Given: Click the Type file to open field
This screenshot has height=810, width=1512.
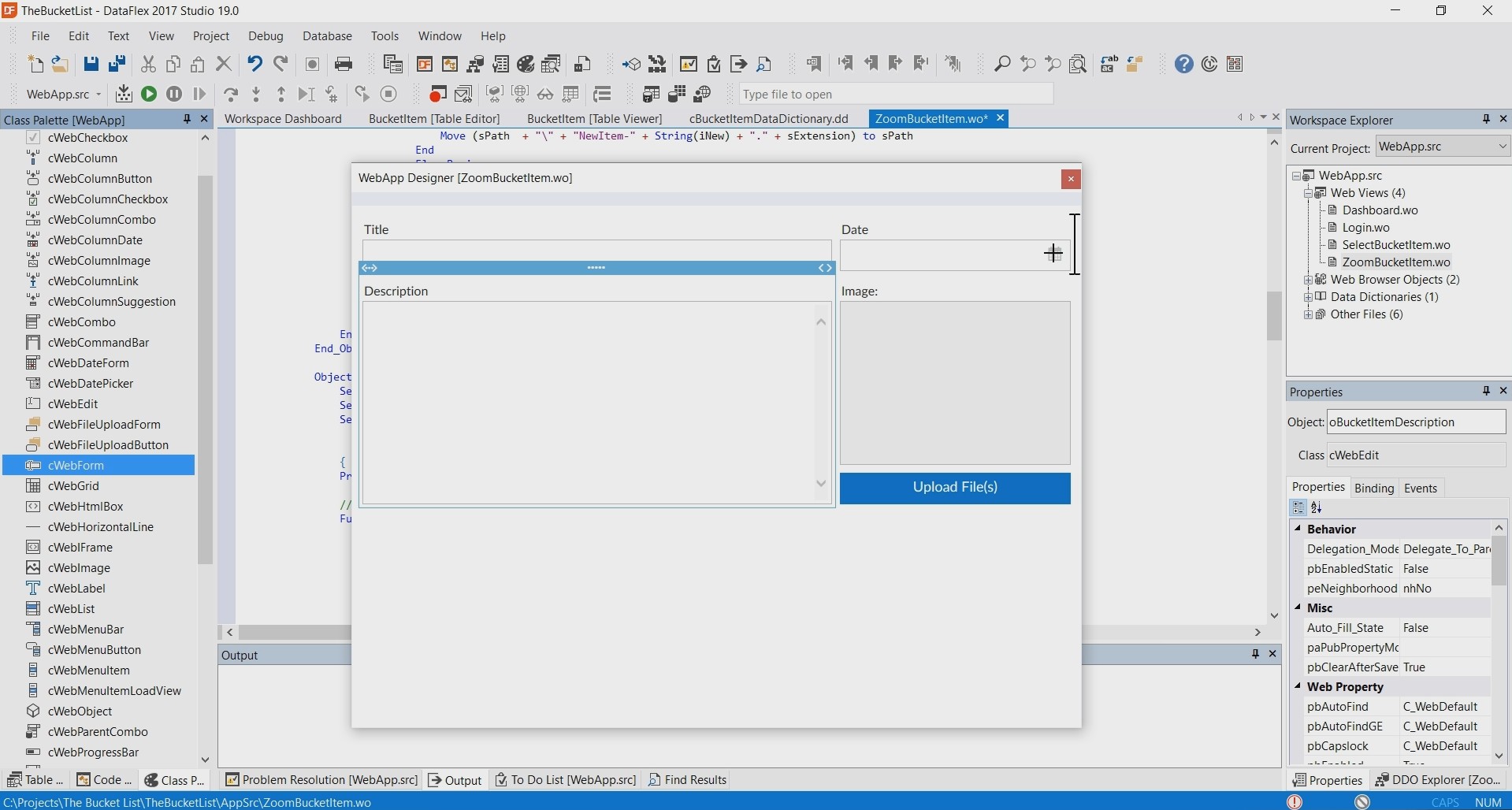Looking at the screenshot, I should click(x=896, y=95).
